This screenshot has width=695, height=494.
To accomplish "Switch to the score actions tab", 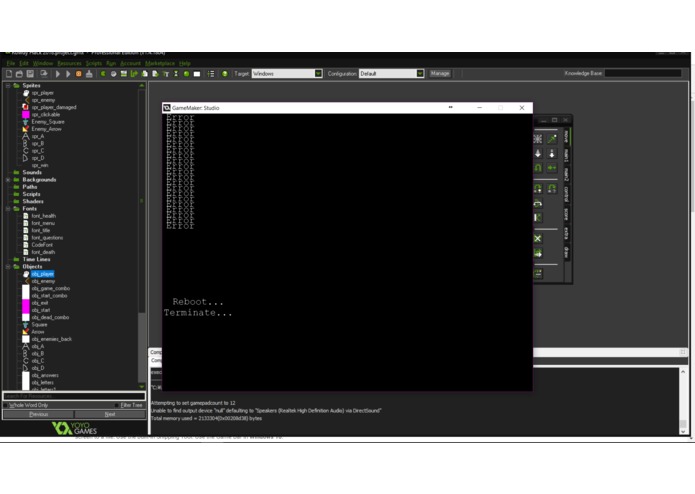I will tap(566, 214).
